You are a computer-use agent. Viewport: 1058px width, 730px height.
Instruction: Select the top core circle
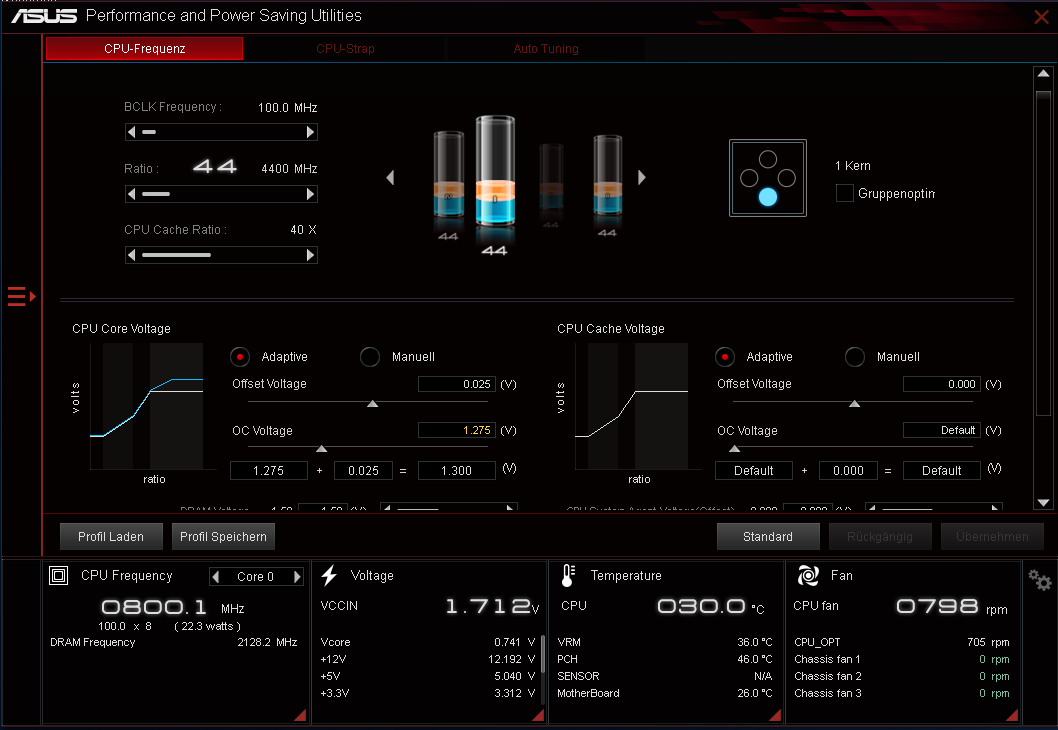coord(768,159)
